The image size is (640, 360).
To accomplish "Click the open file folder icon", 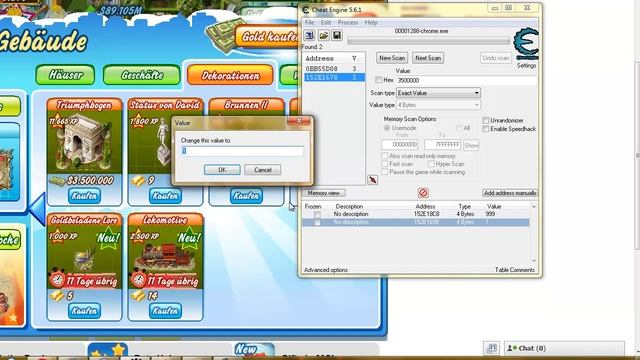I will (x=324, y=35).
